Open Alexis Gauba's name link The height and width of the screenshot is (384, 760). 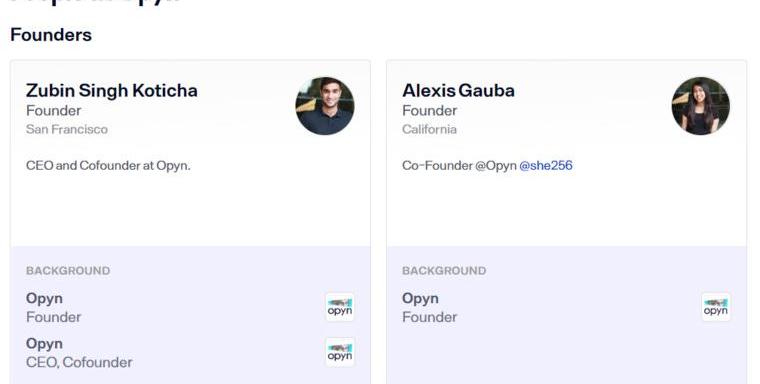458,91
